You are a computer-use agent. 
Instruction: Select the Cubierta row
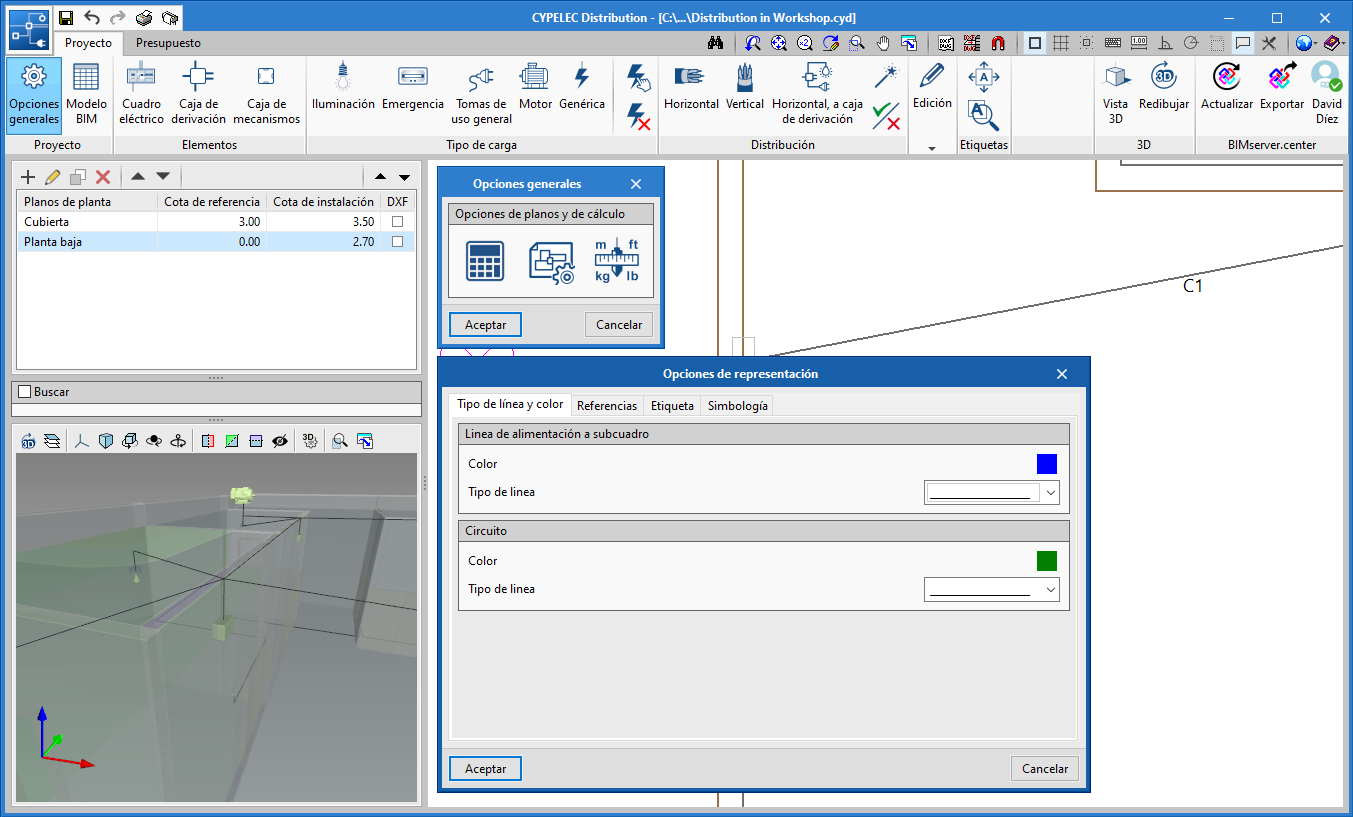click(x=216, y=222)
